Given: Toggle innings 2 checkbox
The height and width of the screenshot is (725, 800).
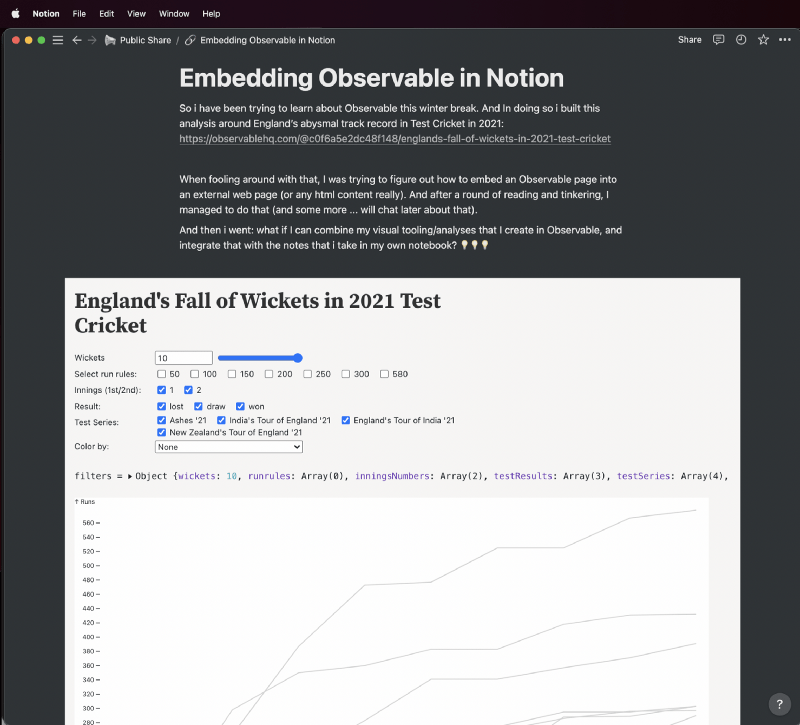Looking at the screenshot, I should (x=189, y=390).
